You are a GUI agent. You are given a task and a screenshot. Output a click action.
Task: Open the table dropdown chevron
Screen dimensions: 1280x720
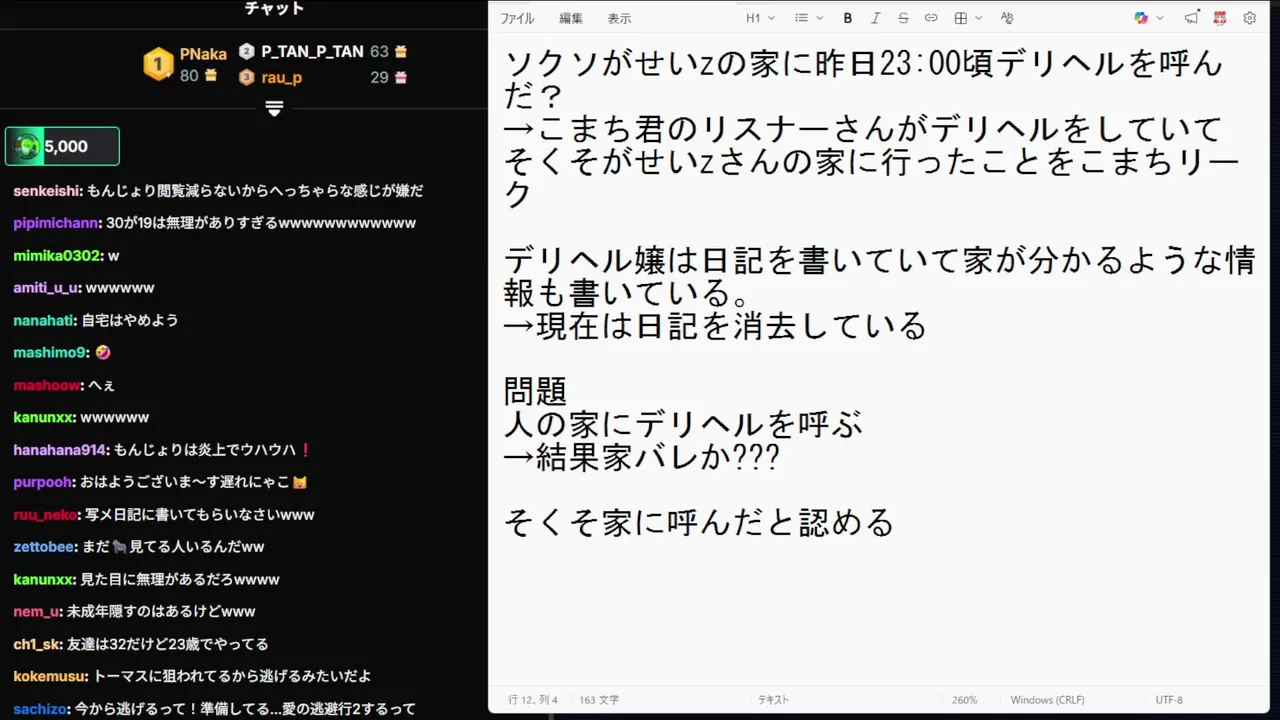979,18
